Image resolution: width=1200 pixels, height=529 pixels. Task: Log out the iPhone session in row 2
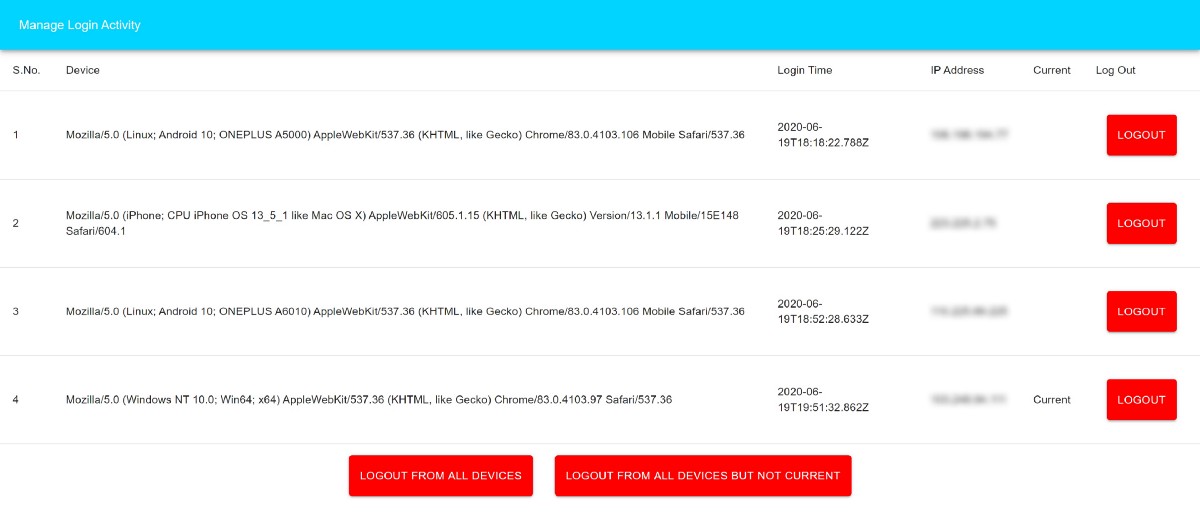pos(1141,223)
